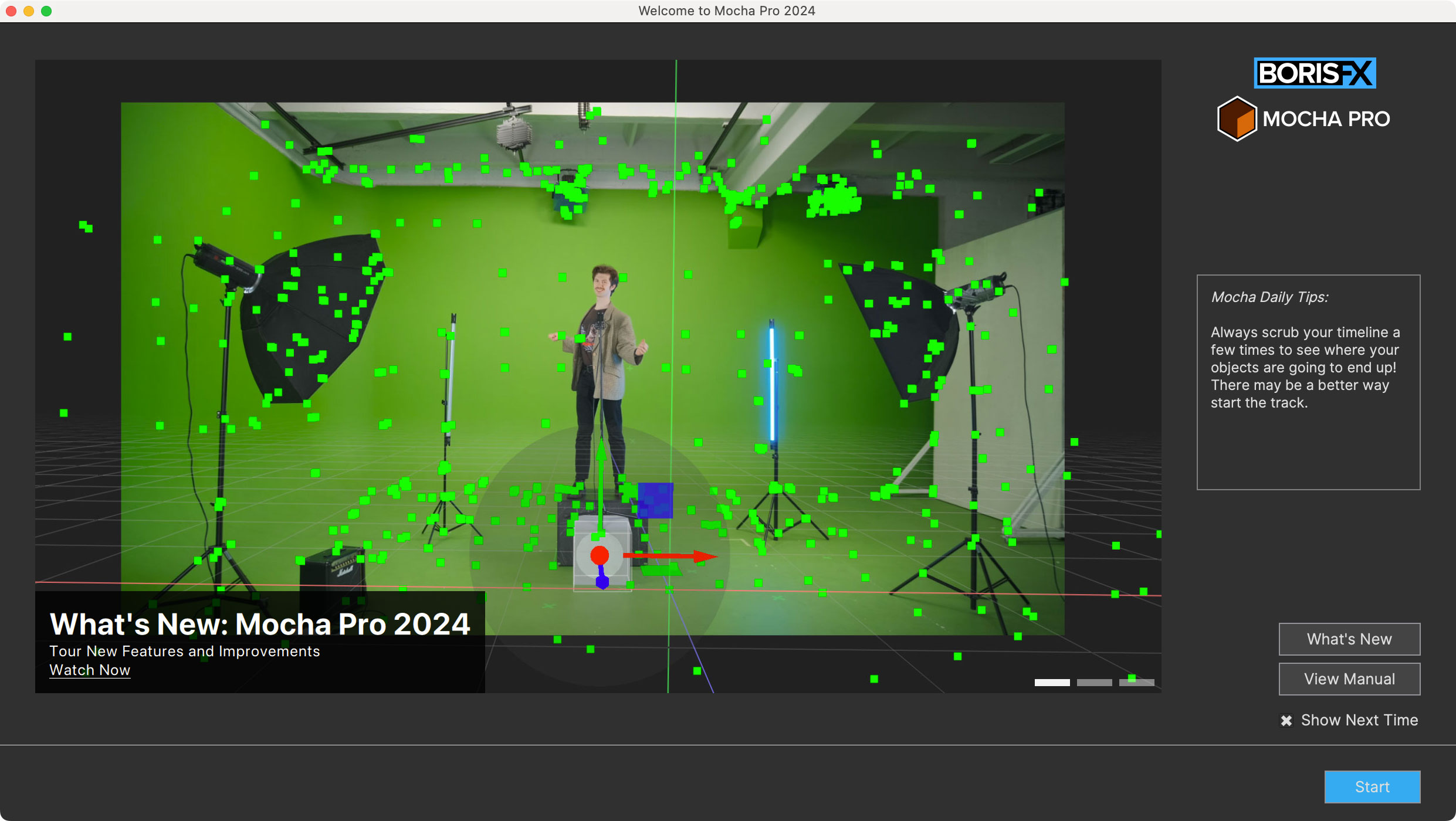Click the green-screen studio banner image
The width and height of the screenshot is (1456, 821).
pyautogui.click(x=598, y=376)
